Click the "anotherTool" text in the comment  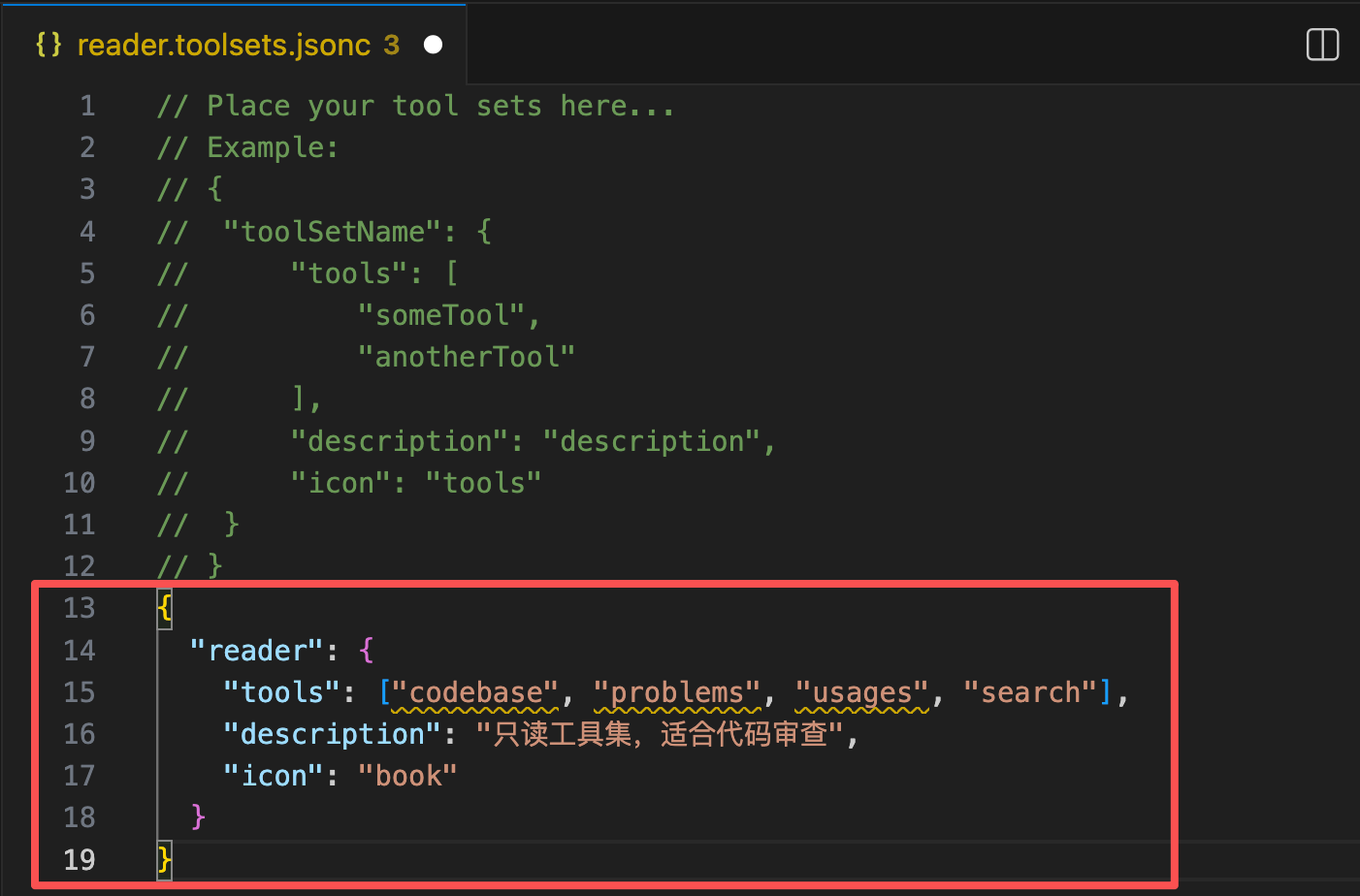(x=469, y=356)
